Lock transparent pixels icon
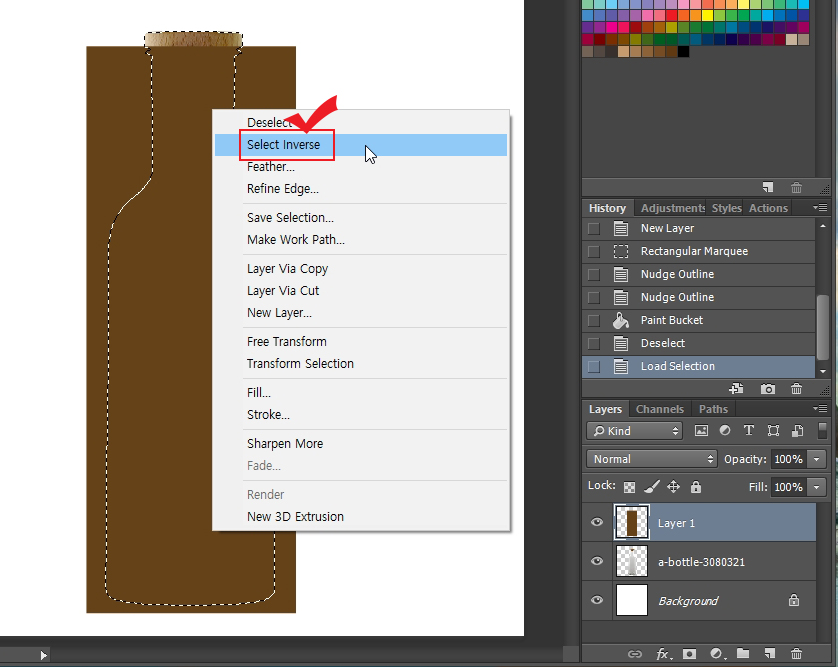This screenshot has width=838, height=667. point(630,487)
